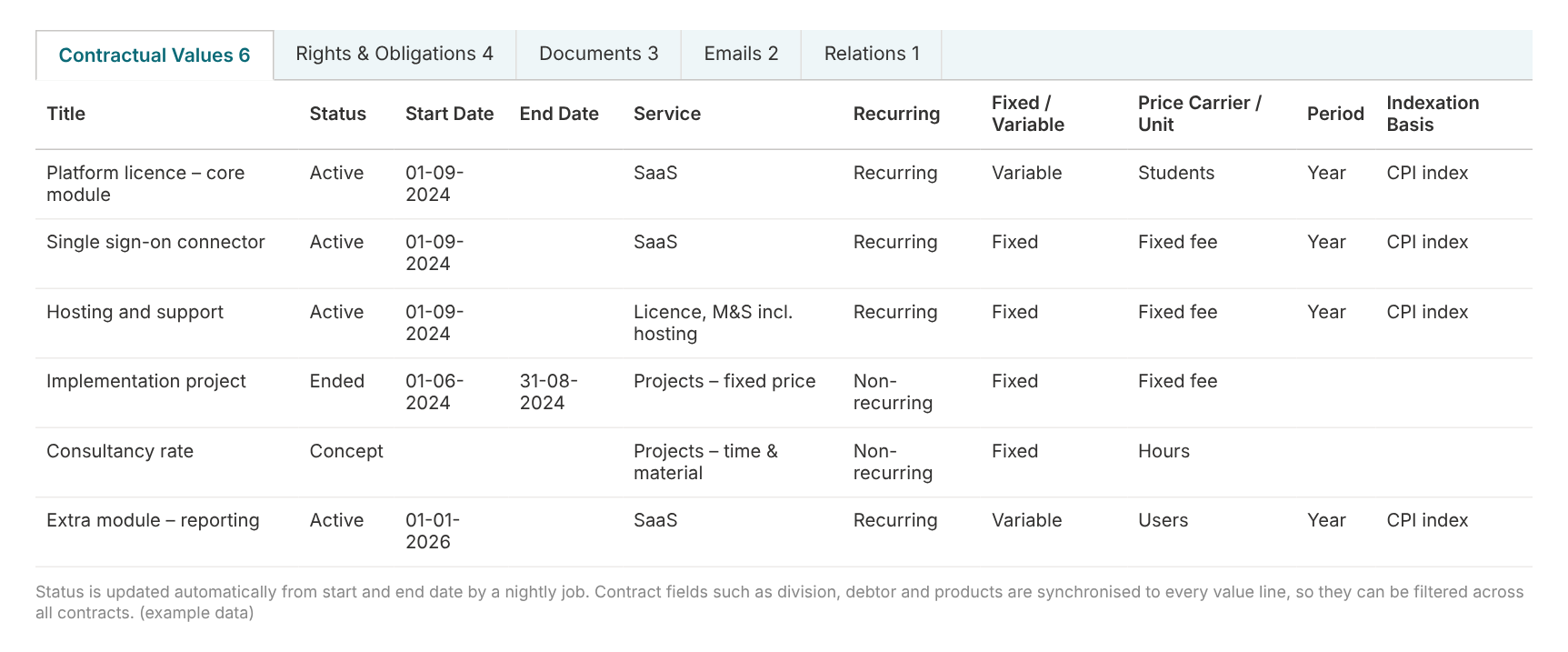
Task: Open the Documents 3 tab
Action: click(598, 54)
